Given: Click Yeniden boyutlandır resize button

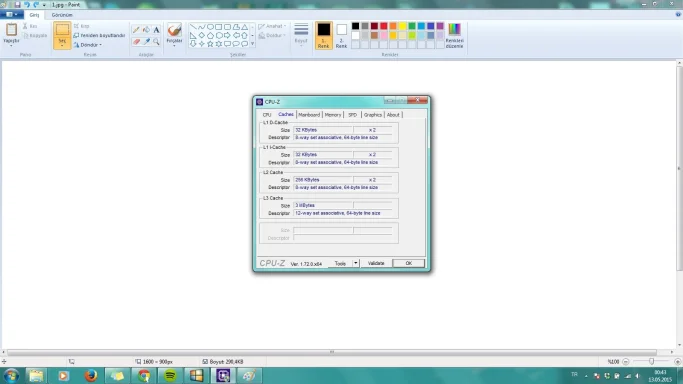Looking at the screenshot, I should pyautogui.click(x=100, y=35).
